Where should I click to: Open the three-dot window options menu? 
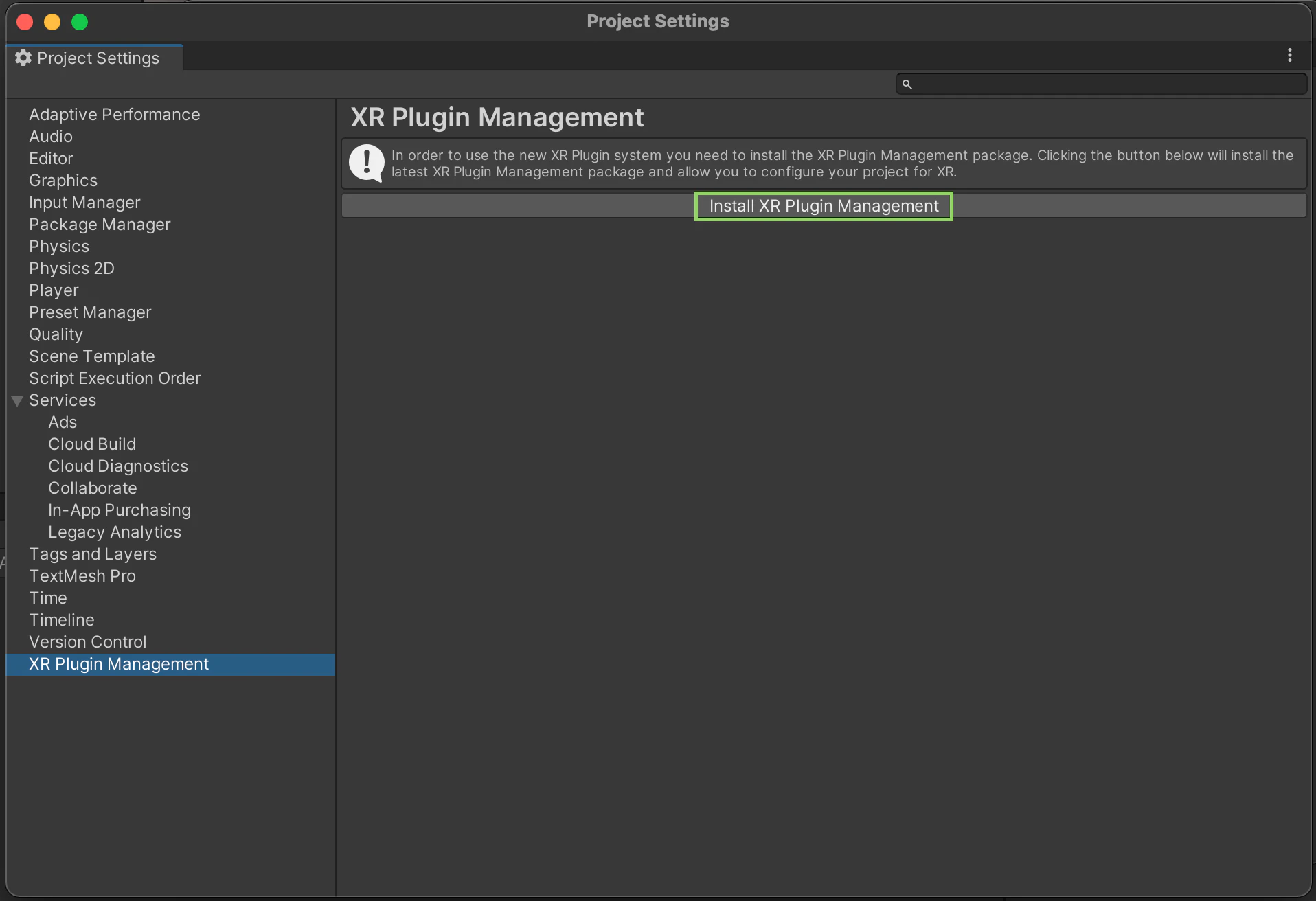click(x=1289, y=56)
